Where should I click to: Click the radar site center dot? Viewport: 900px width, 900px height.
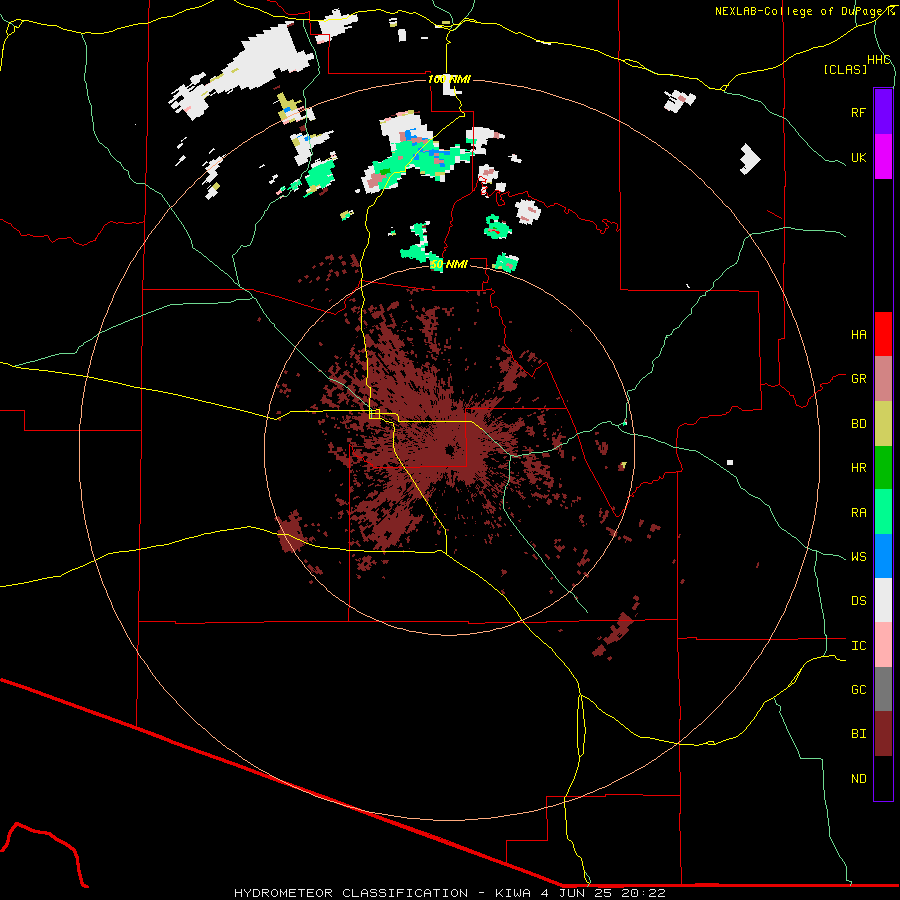pos(449,450)
